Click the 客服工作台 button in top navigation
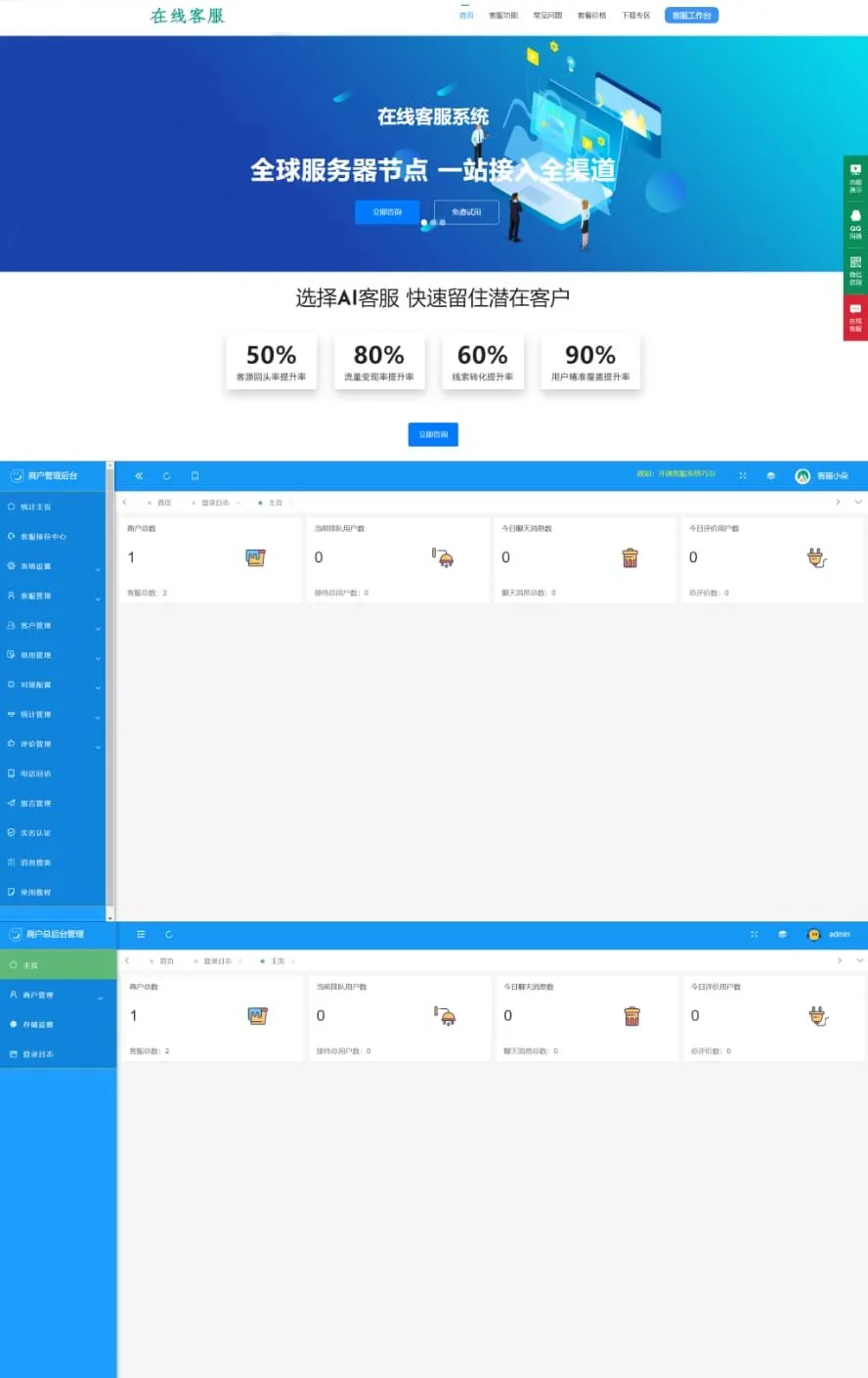 tap(691, 16)
